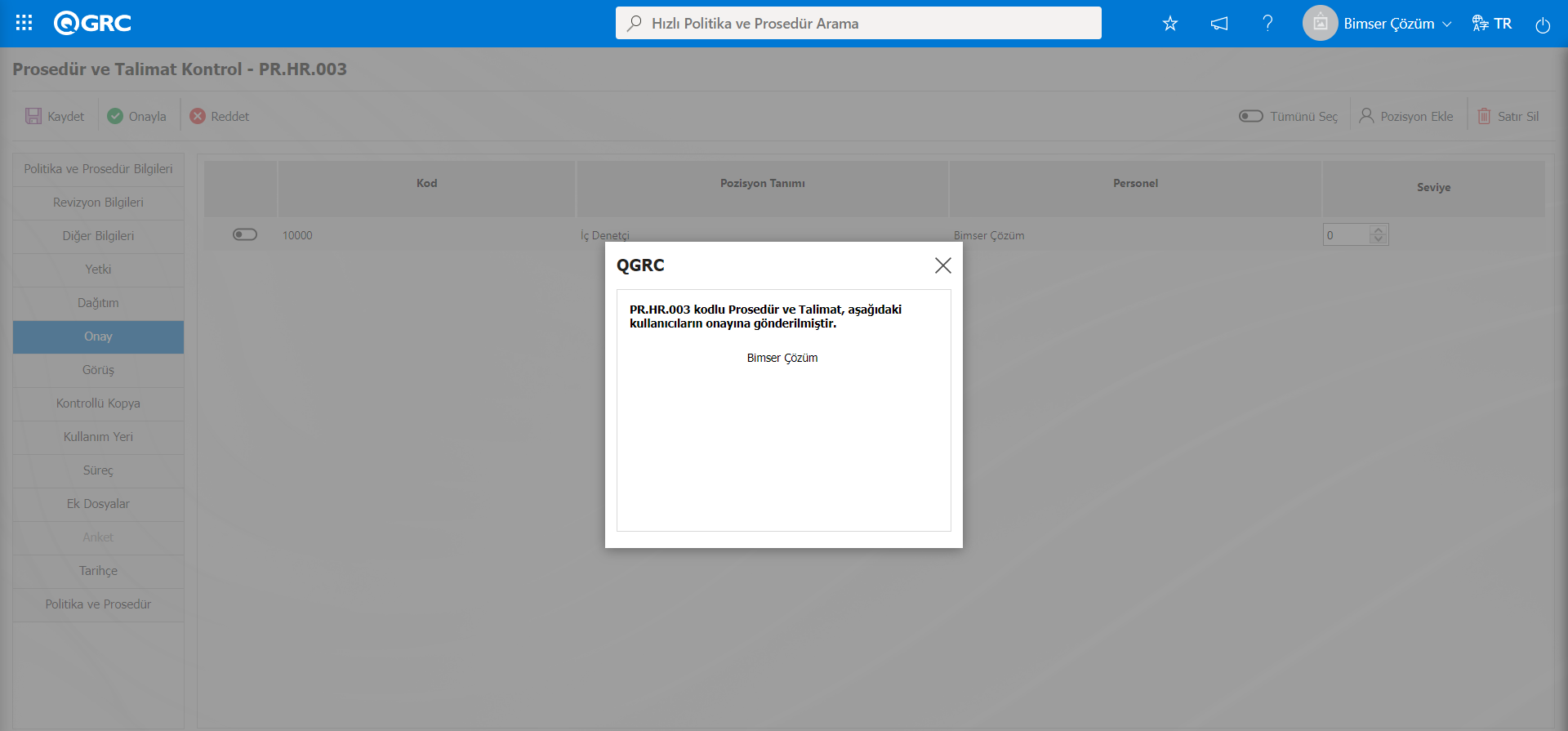Select the Onay tab

pyautogui.click(x=98, y=337)
